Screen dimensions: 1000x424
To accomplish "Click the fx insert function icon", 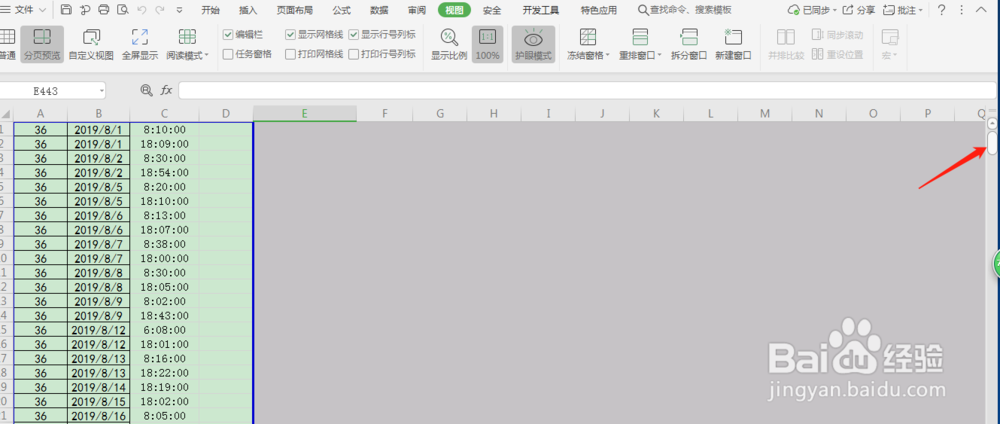I will pos(166,91).
